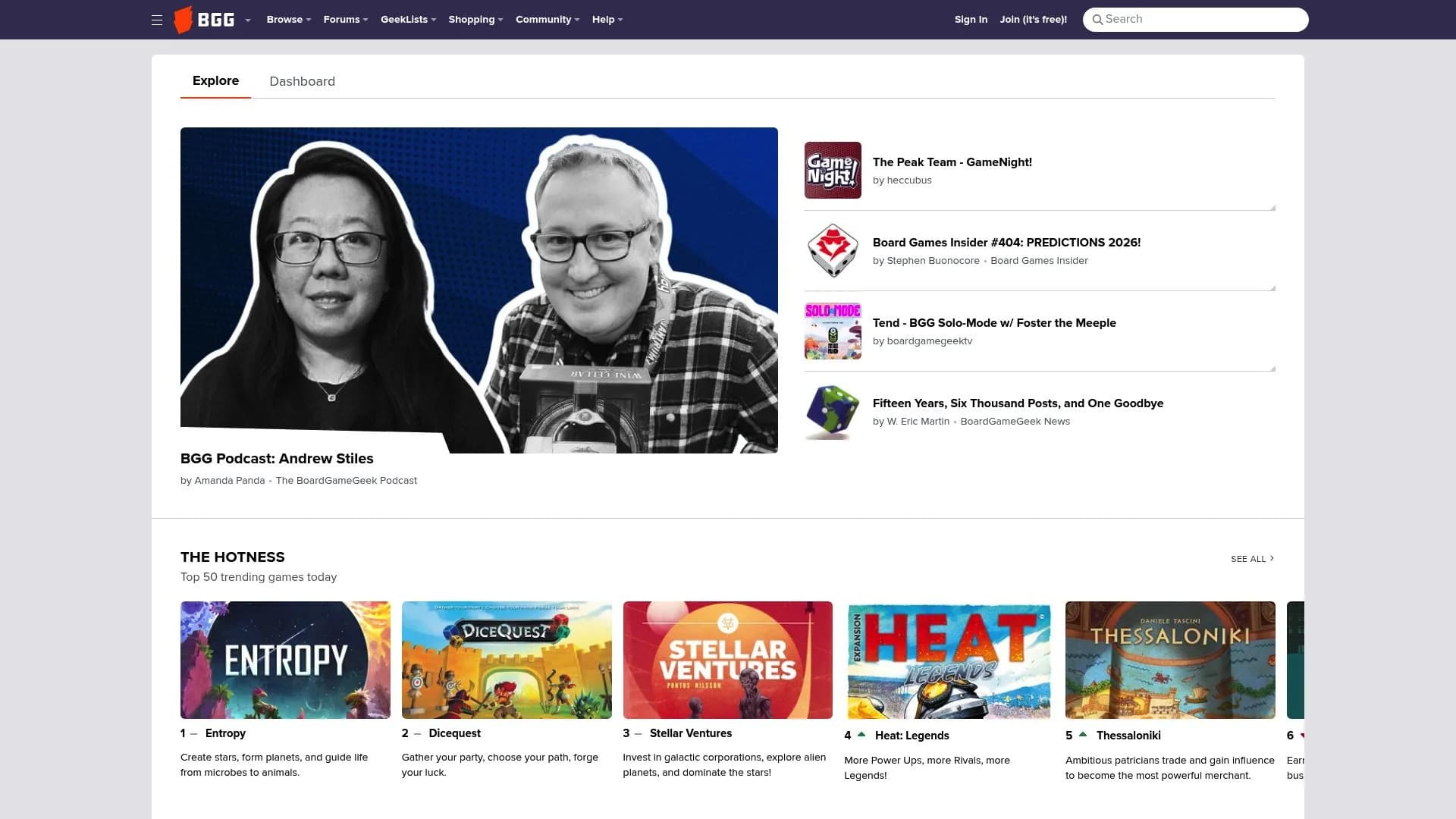
Task: Click Board Games Insider dice icon
Action: click(833, 250)
